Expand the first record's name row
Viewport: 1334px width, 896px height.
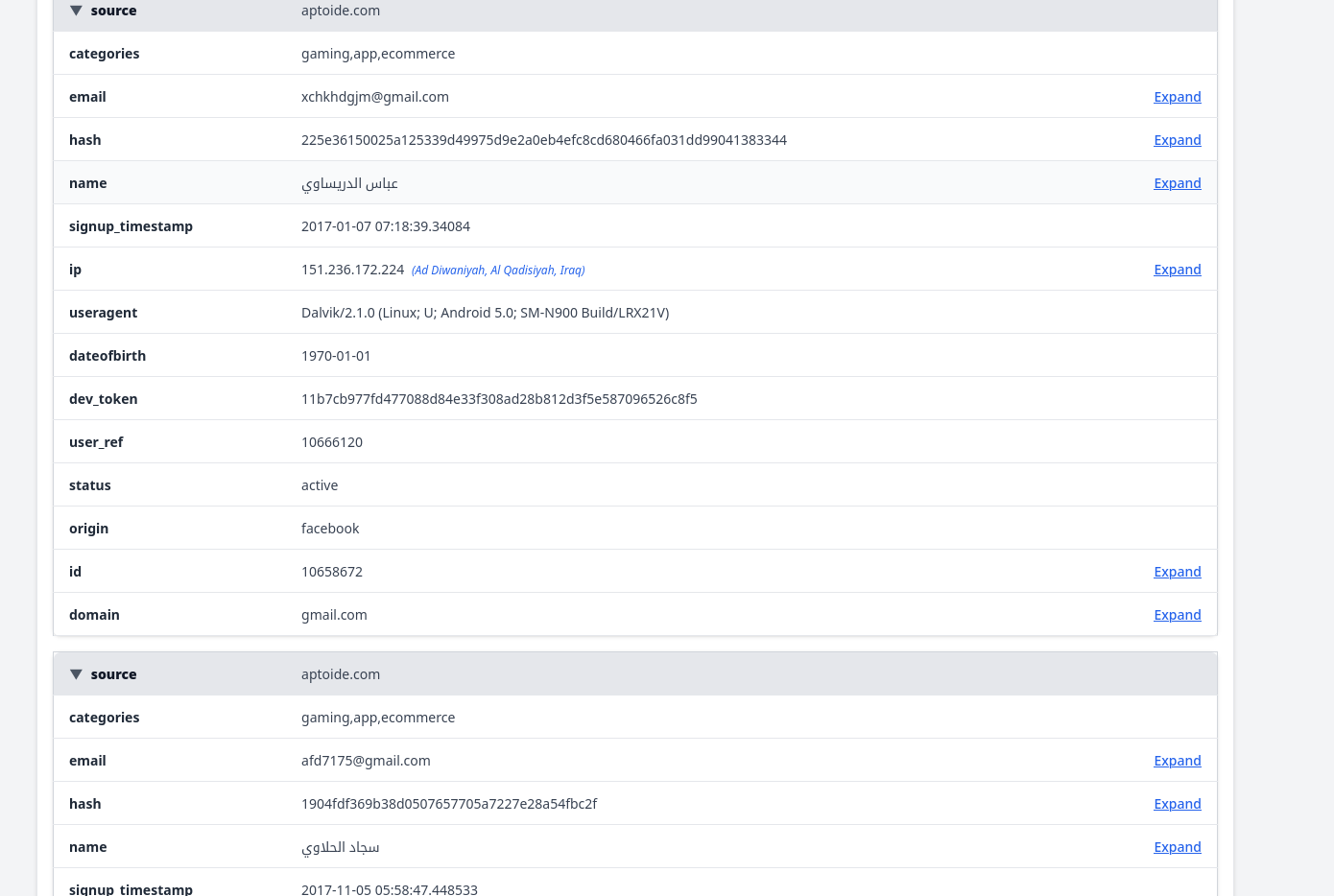click(1177, 183)
